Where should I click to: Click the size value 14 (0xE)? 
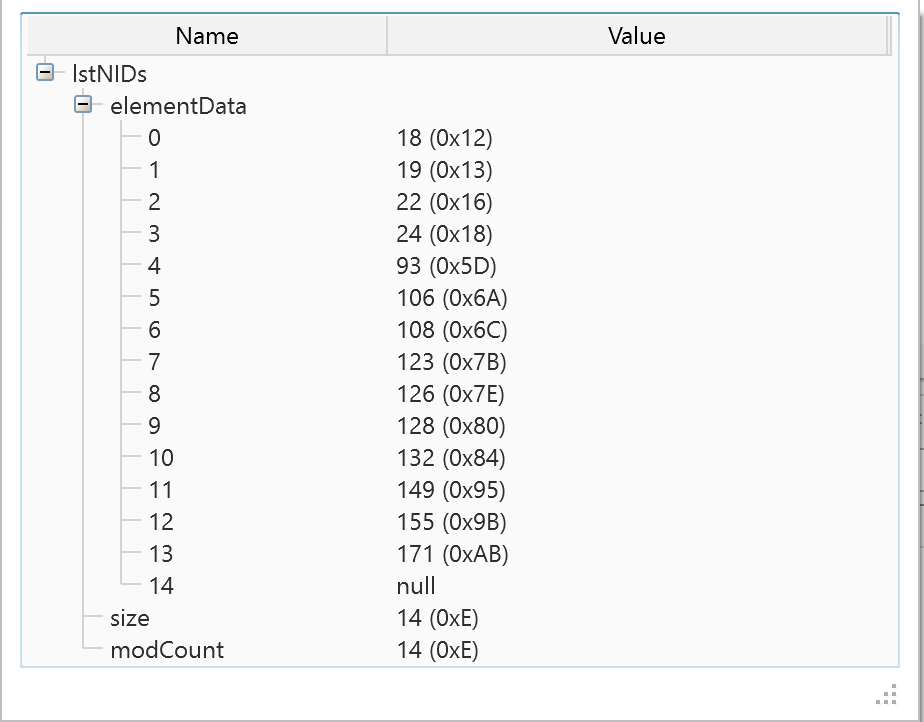point(437,618)
